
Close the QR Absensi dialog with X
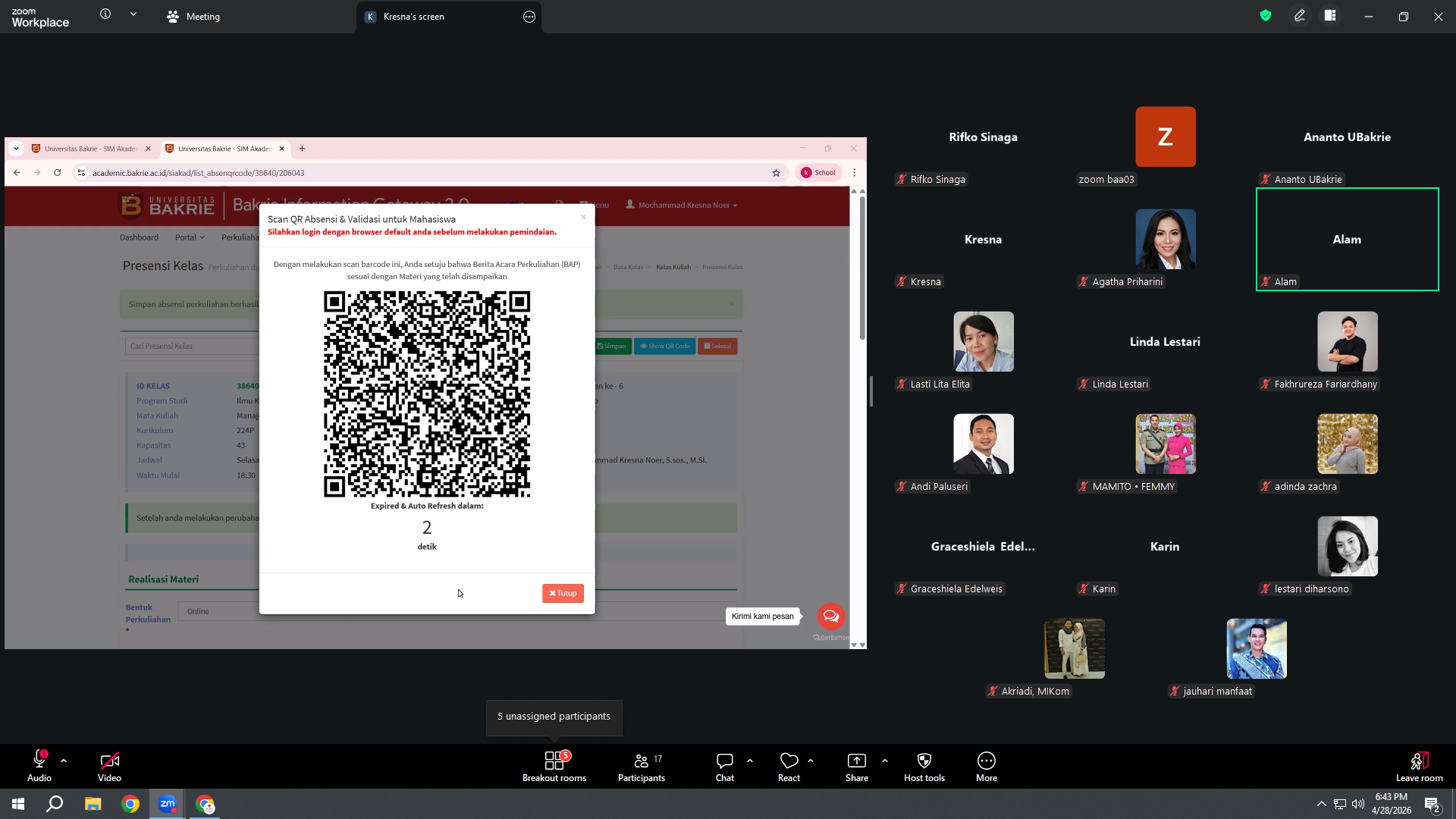pos(583,217)
